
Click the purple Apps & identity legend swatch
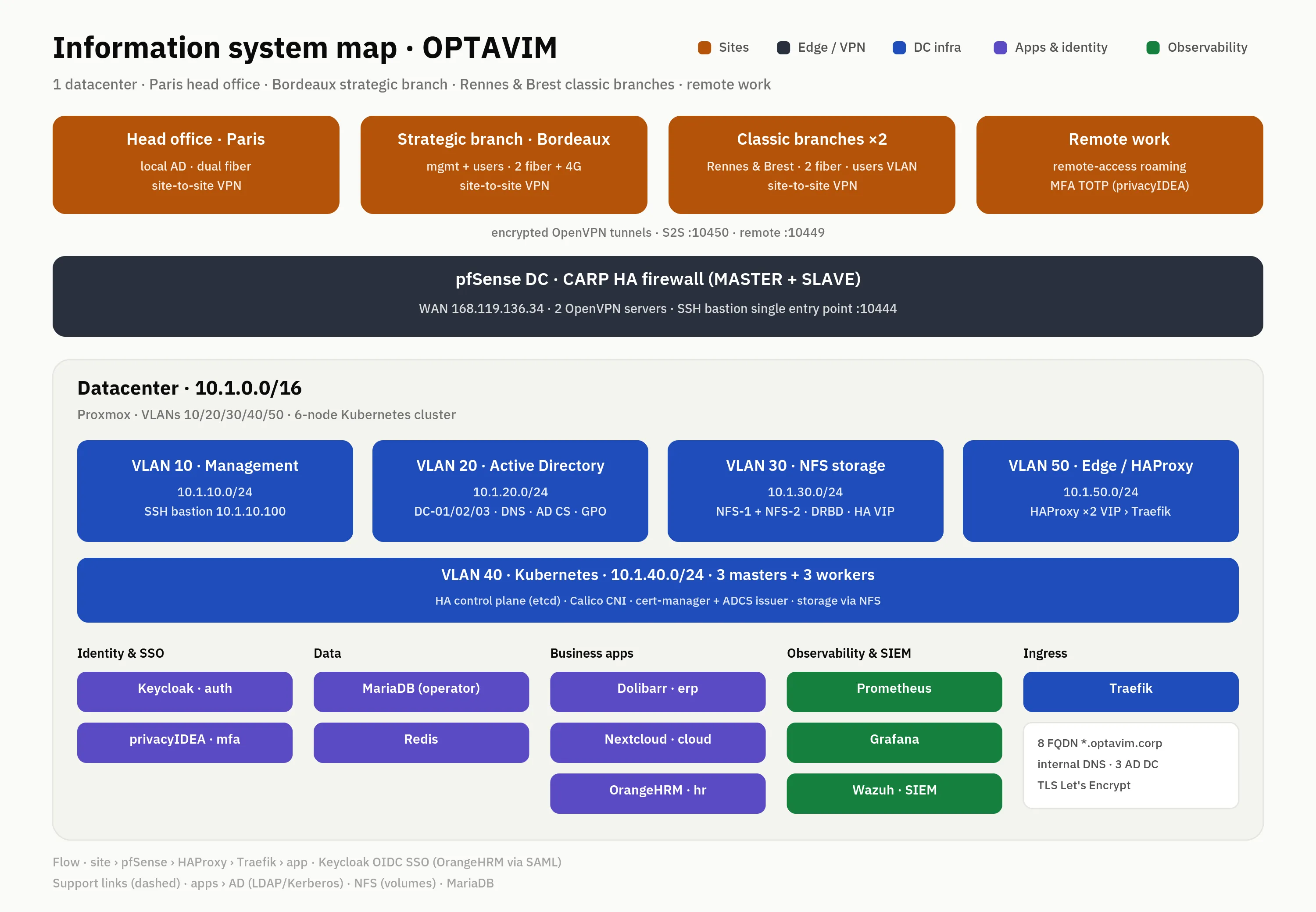pyautogui.click(x=1001, y=47)
